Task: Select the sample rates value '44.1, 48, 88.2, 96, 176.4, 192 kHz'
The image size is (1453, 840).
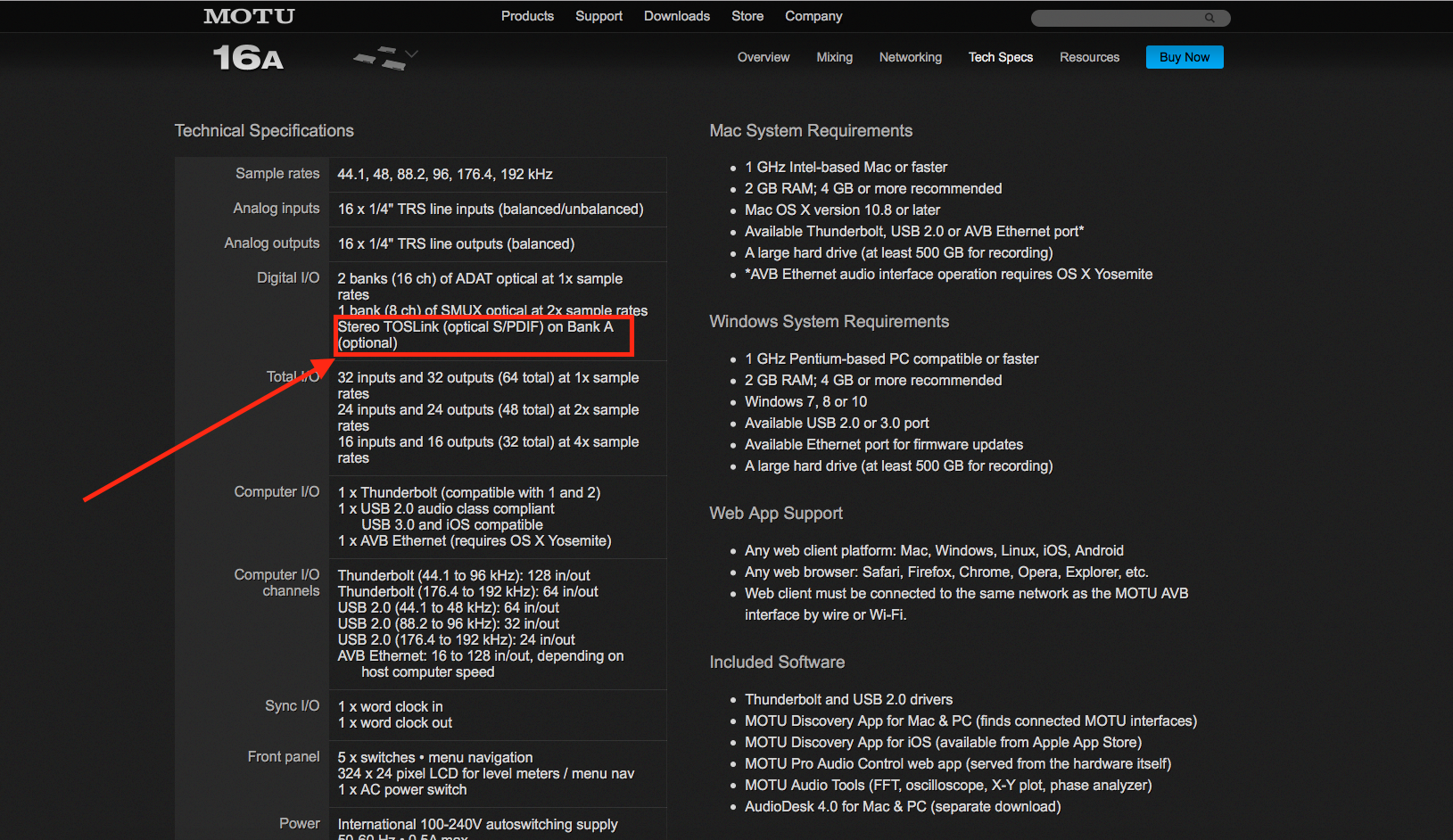Action: point(445,175)
